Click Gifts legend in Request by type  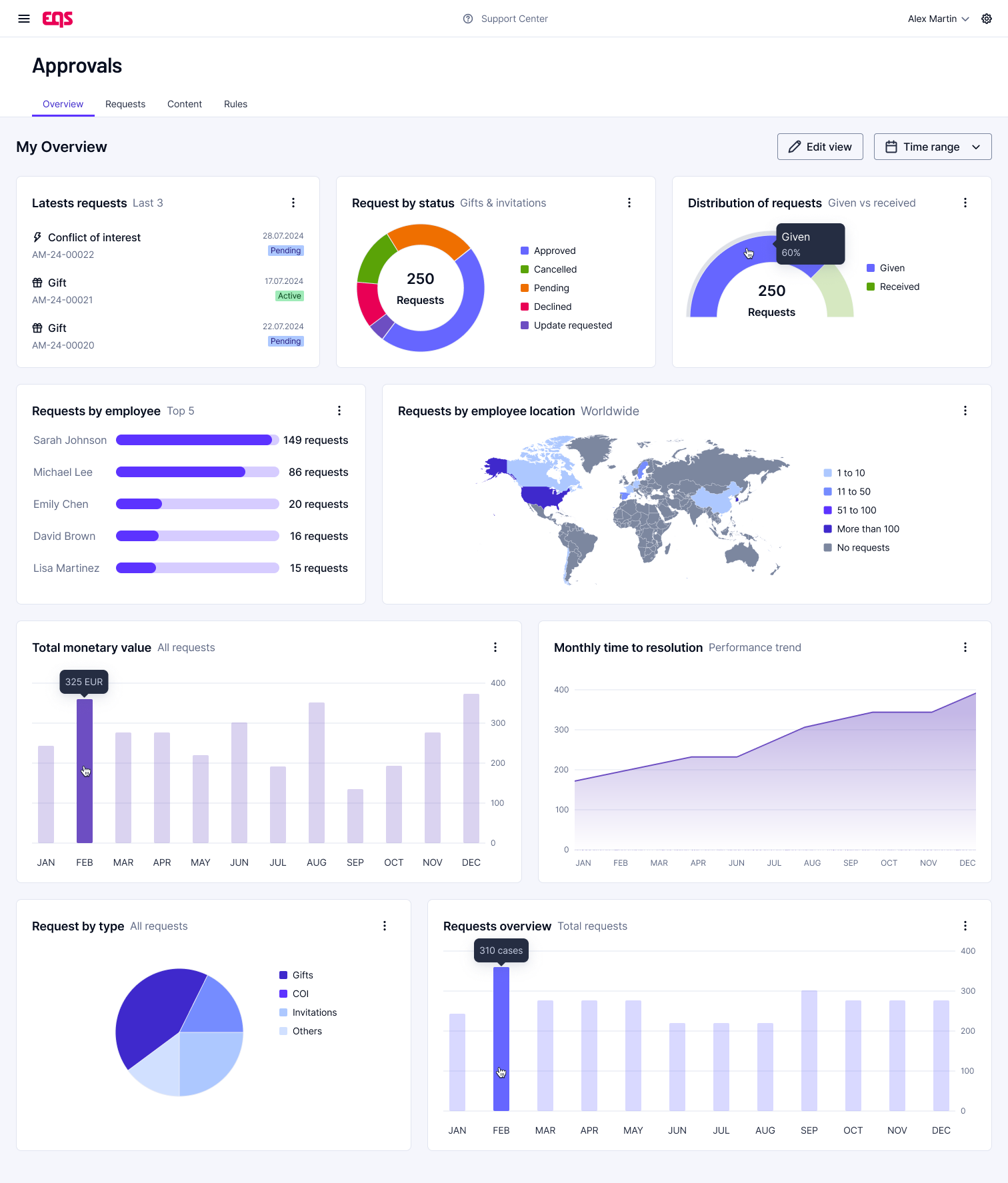[x=296, y=975]
